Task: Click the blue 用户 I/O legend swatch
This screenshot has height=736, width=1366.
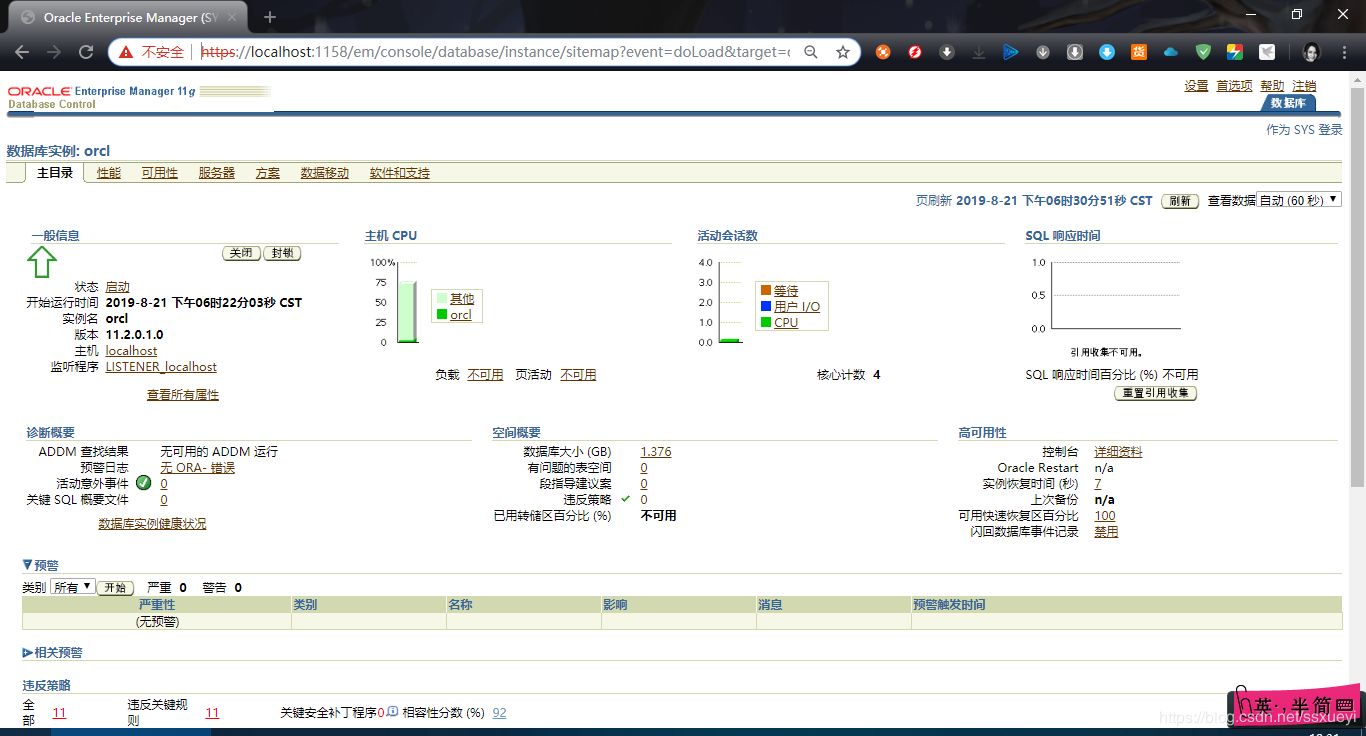Action: pyautogui.click(x=765, y=306)
